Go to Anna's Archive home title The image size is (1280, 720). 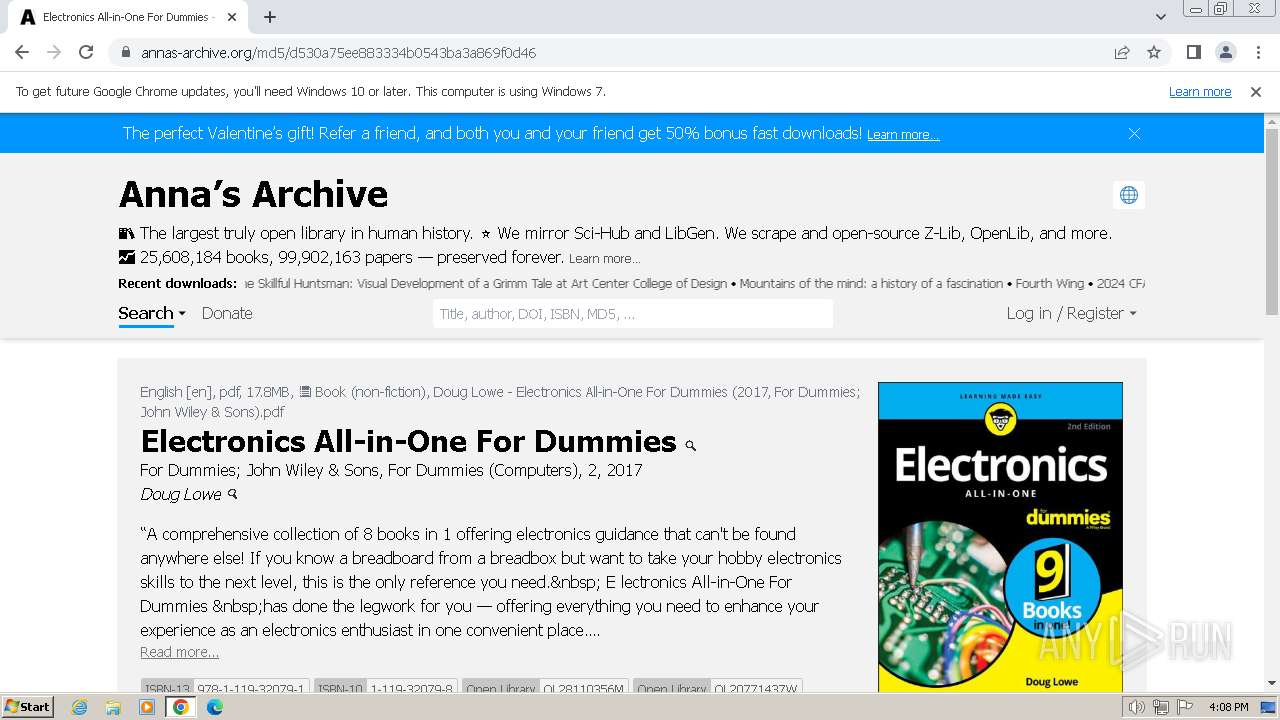point(253,194)
